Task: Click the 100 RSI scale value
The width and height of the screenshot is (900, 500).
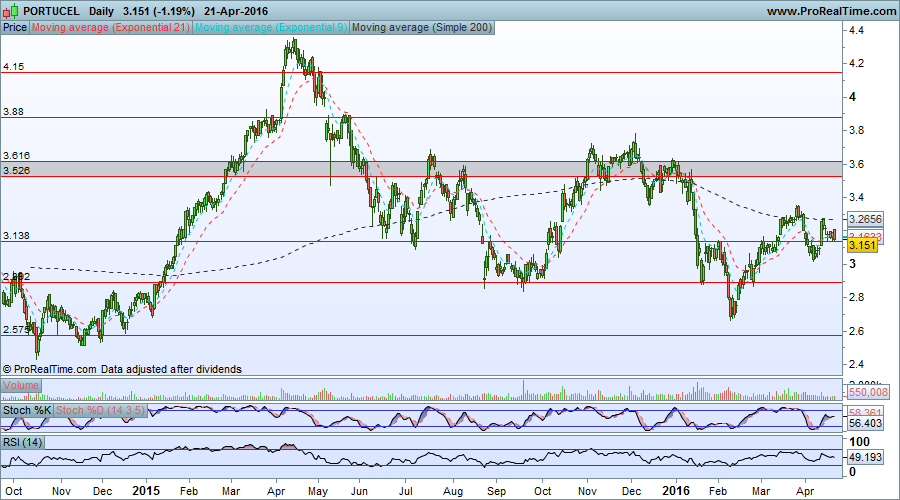Action: [x=859, y=442]
